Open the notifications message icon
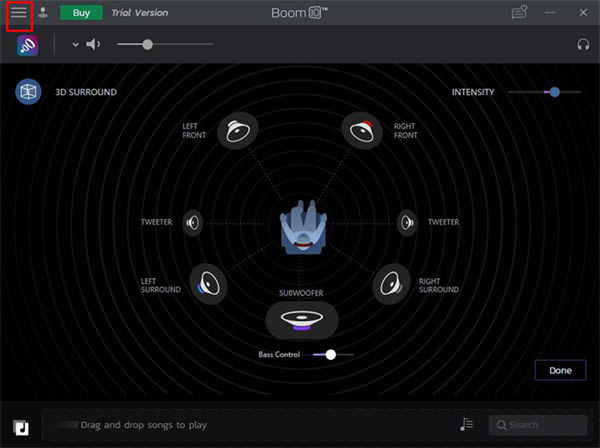This screenshot has width=600, height=448. pos(519,12)
